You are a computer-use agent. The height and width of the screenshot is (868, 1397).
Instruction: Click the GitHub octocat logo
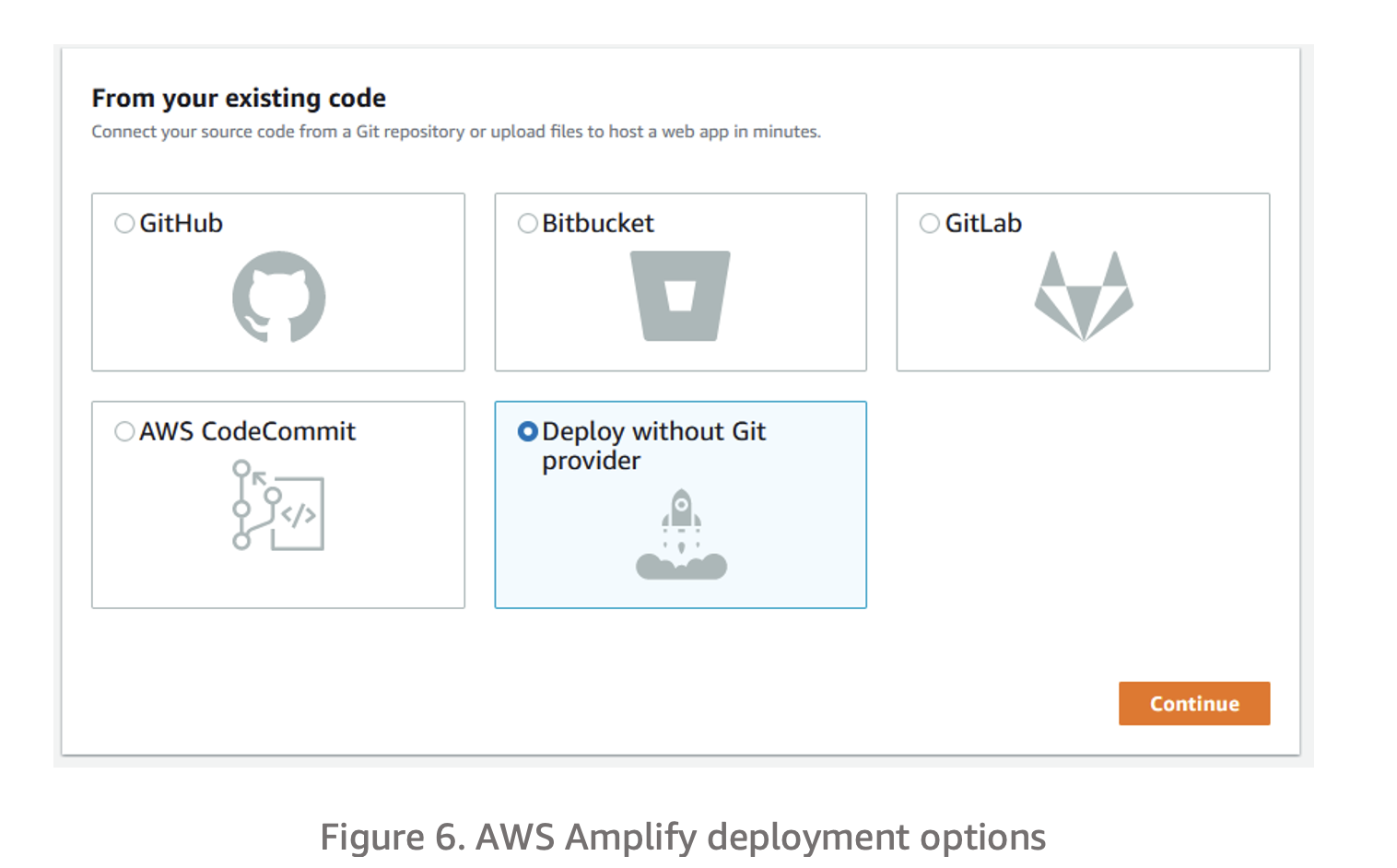tap(278, 297)
